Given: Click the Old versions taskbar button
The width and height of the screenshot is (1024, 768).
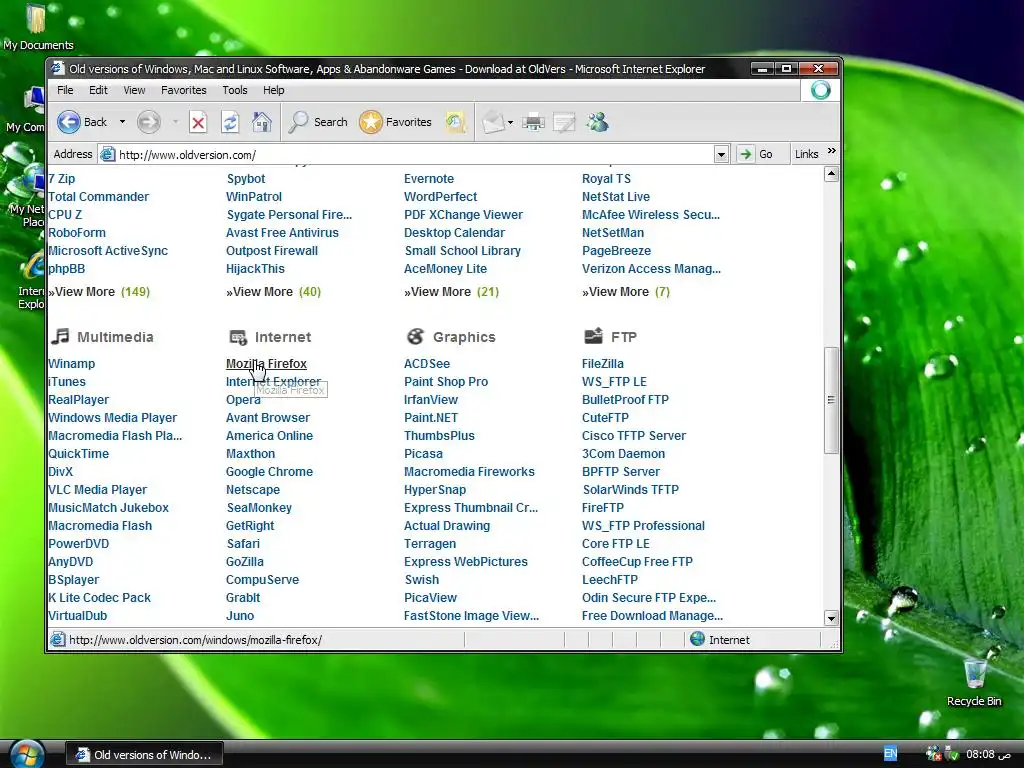Looking at the screenshot, I should pyautogui.click(x=144, y=754).
